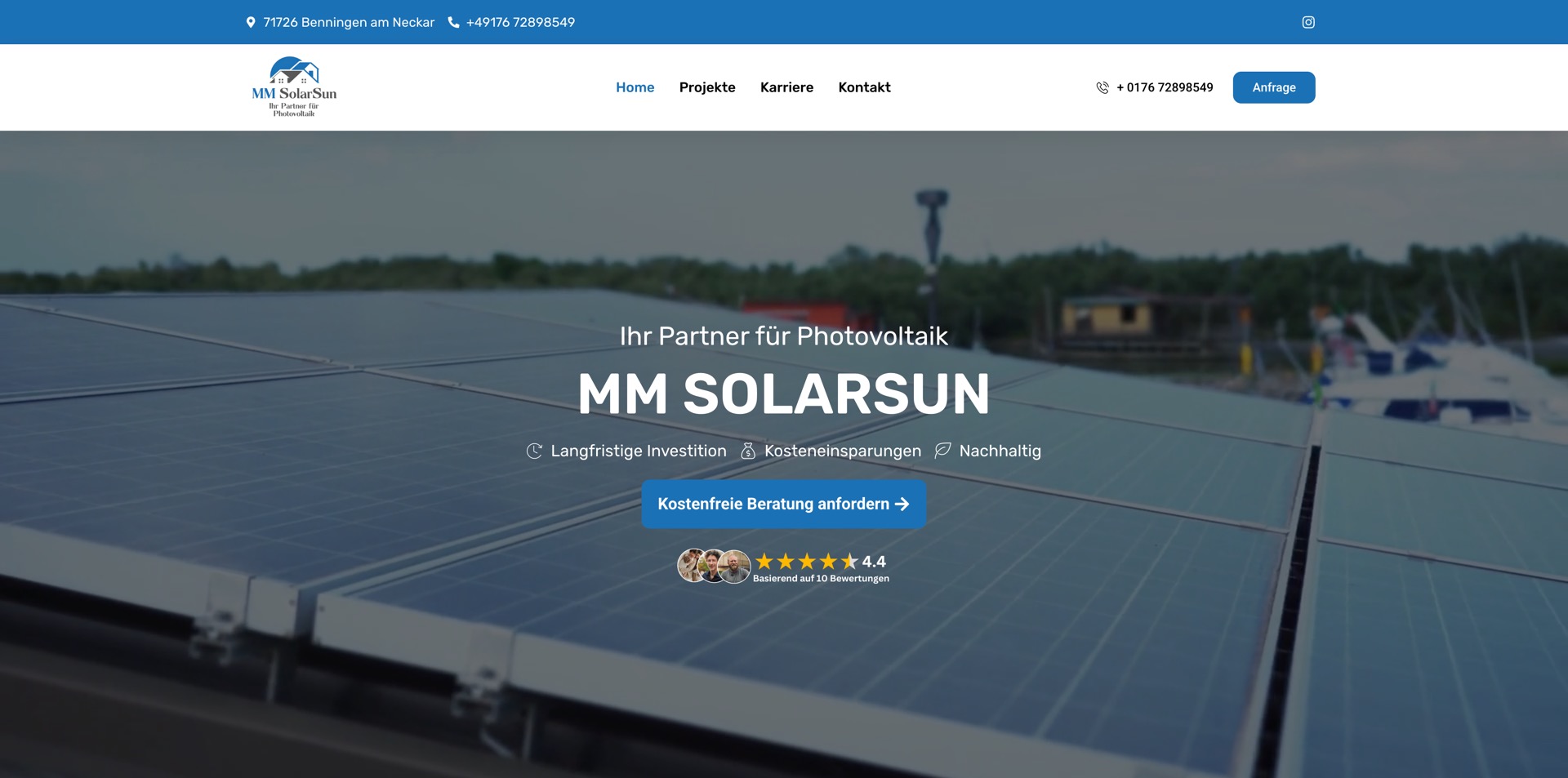Click the location pin icon

(x=251, y=22)
